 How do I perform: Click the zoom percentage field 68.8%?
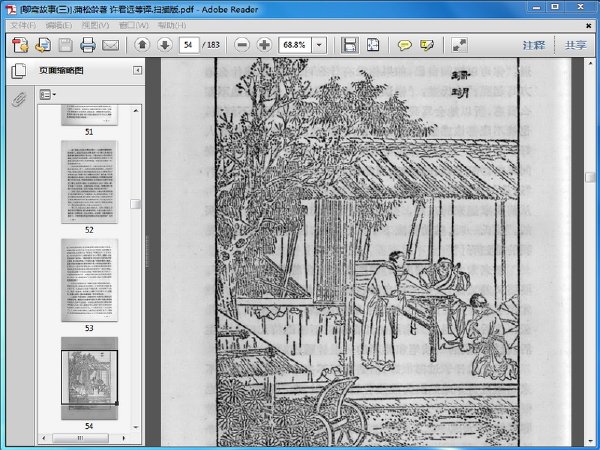click(x=295, y=45)
